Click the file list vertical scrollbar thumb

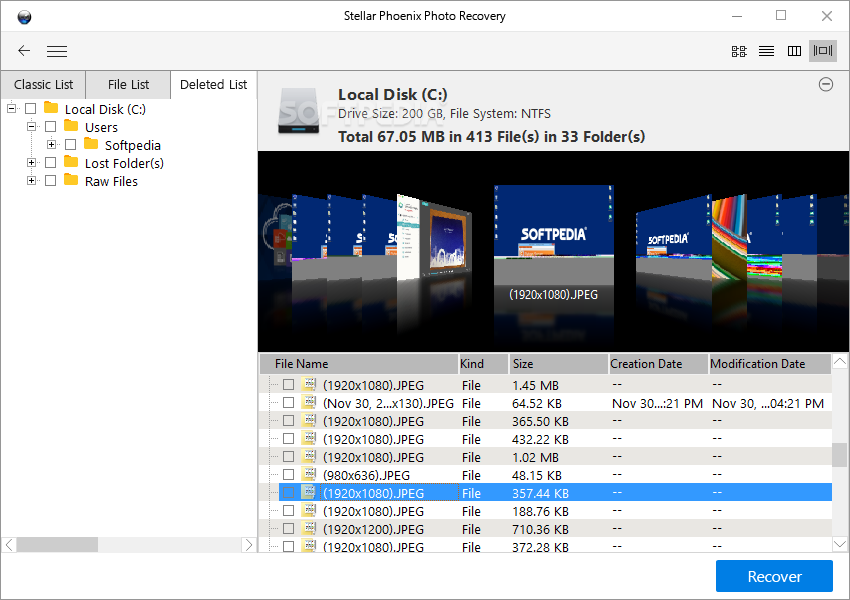pyautogui.click(x=840, y=455)
